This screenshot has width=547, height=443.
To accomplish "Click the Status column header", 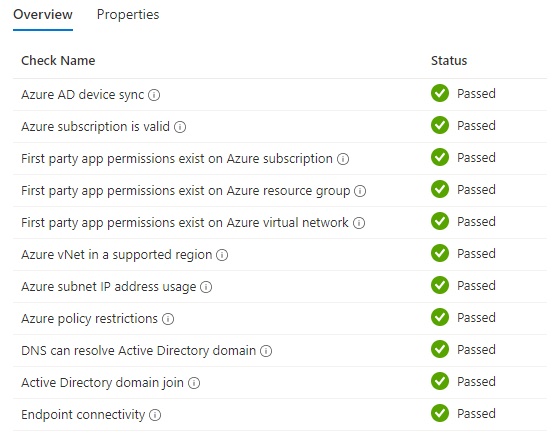I will (x=449, y=61).
